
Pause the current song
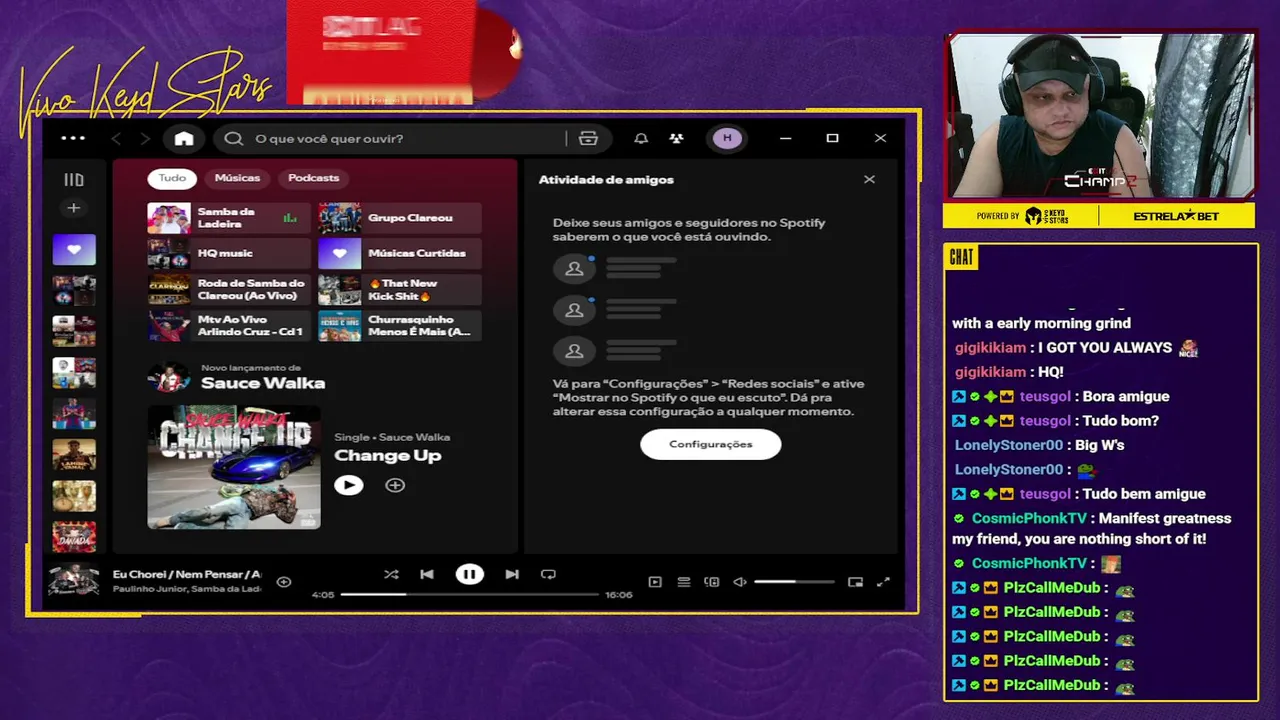point(469,574)
